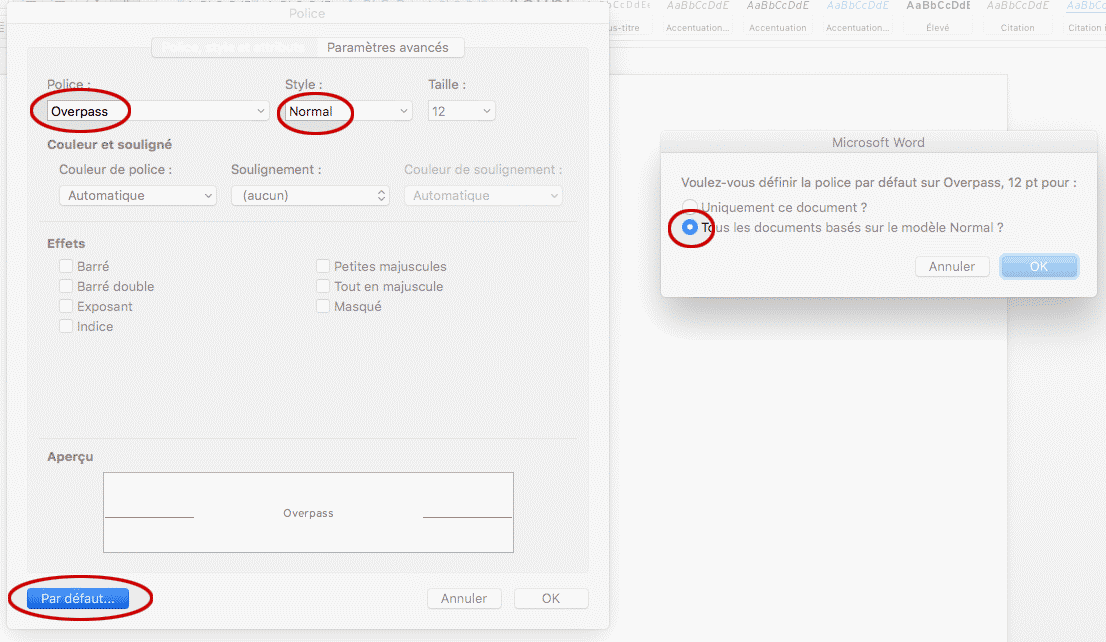Click OK in the Microsoft Word prompt
The height and width of the screenshot is (642, 1106).
[x=1039, y=267]
